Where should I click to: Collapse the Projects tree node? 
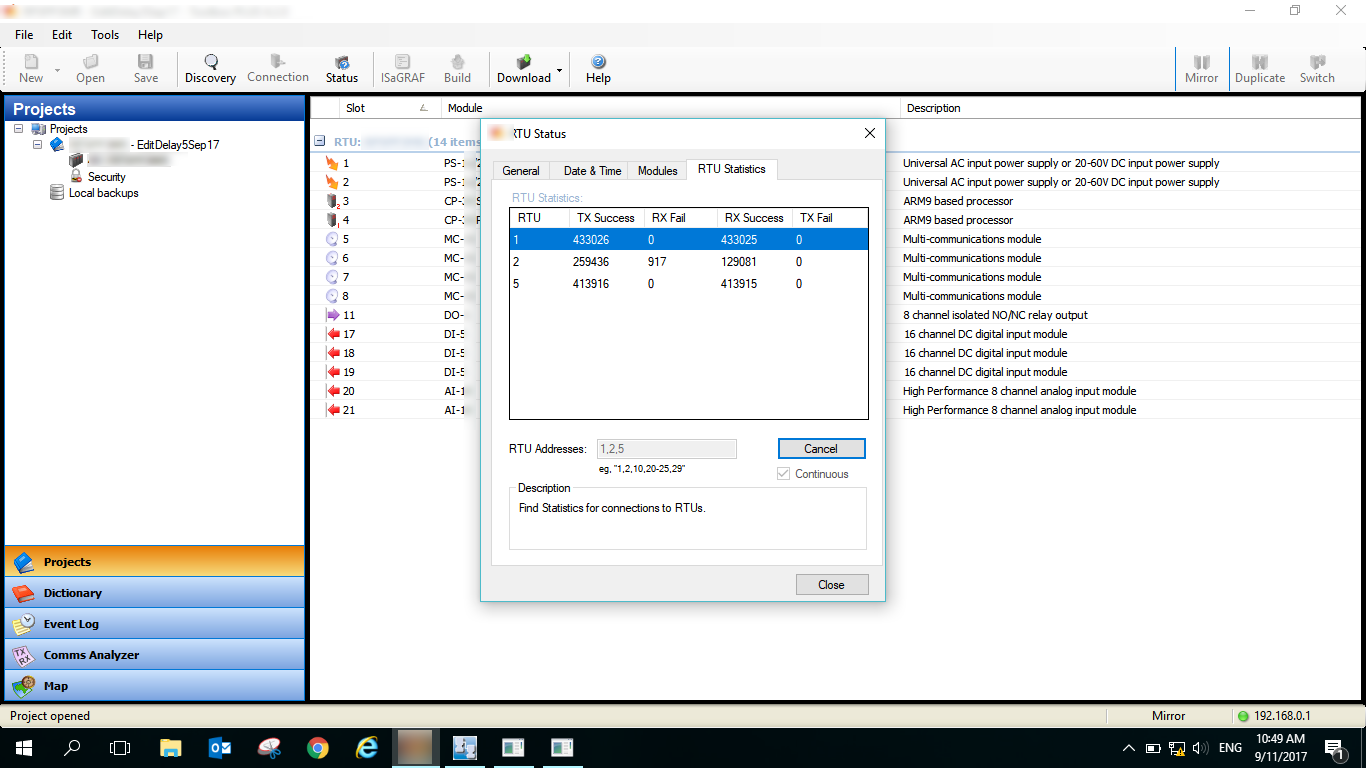pos(18,129)
